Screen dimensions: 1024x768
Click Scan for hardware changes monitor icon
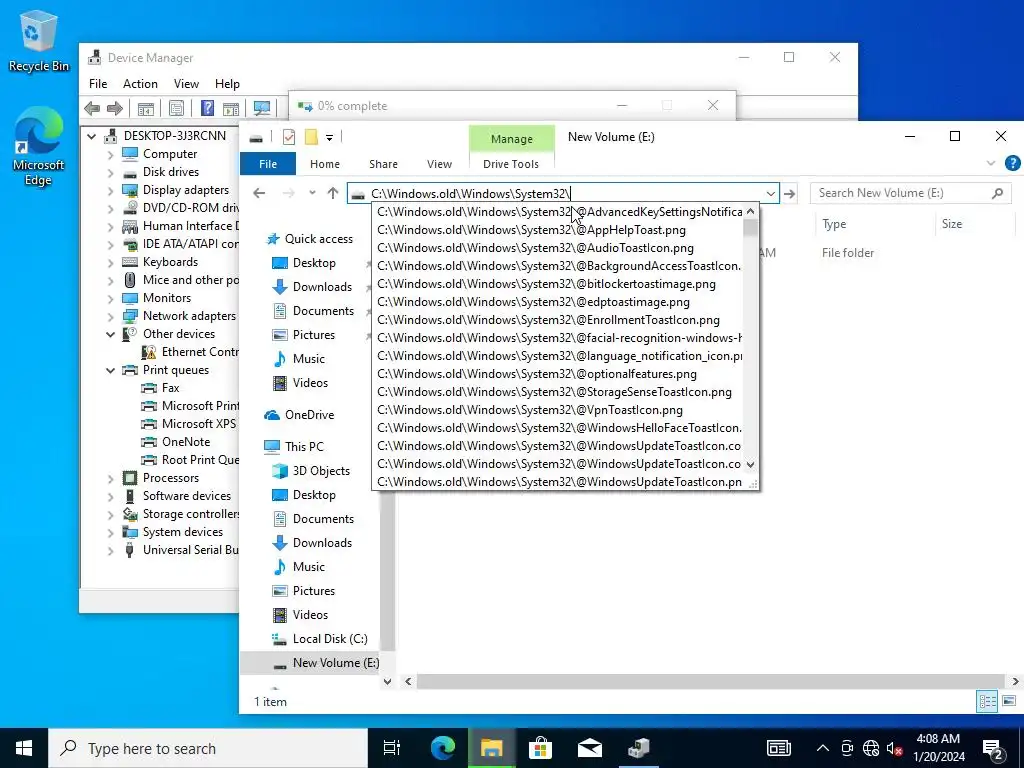click(262, 108)
